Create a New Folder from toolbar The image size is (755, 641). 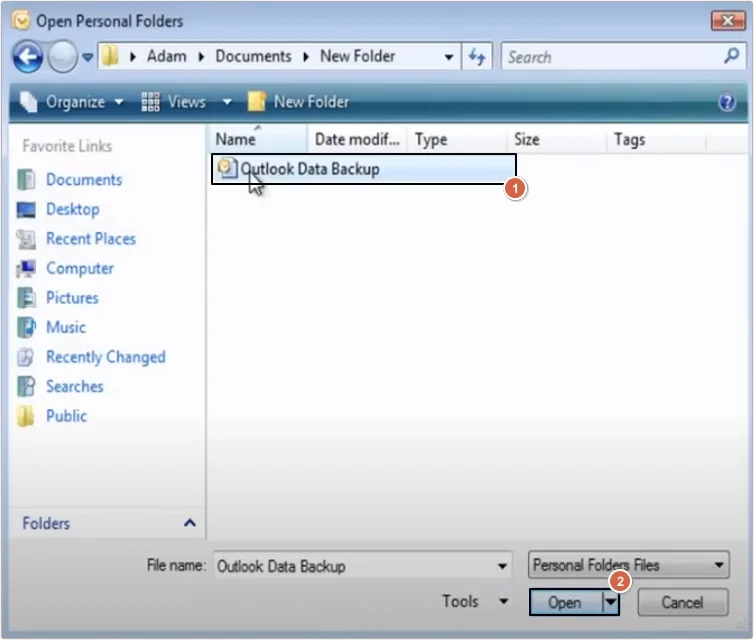coord(299,102)
